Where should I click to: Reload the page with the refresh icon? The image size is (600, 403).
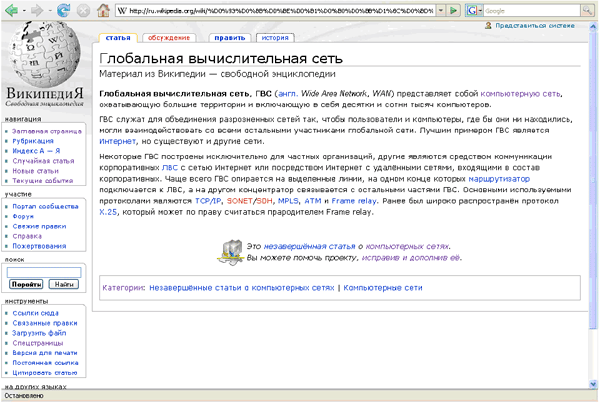point(63,10)
